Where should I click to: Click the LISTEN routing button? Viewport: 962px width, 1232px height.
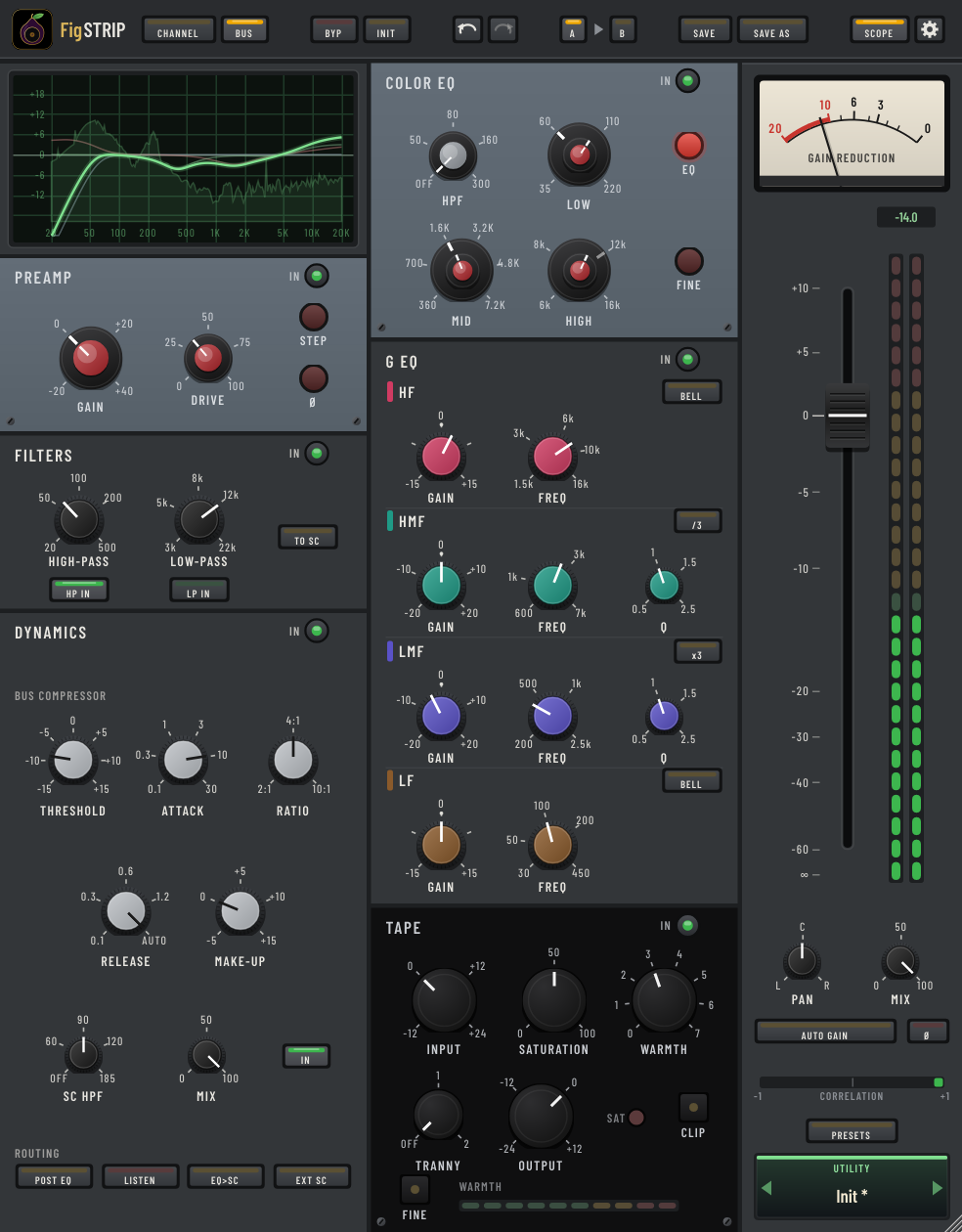140,1176
